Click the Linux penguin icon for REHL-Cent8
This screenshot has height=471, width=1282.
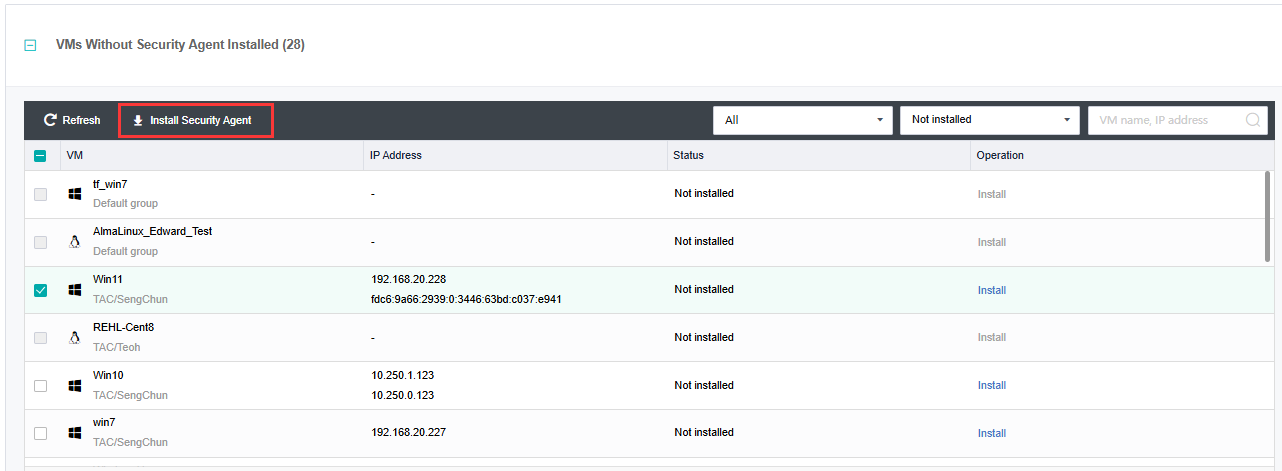(x=74, y=338)
